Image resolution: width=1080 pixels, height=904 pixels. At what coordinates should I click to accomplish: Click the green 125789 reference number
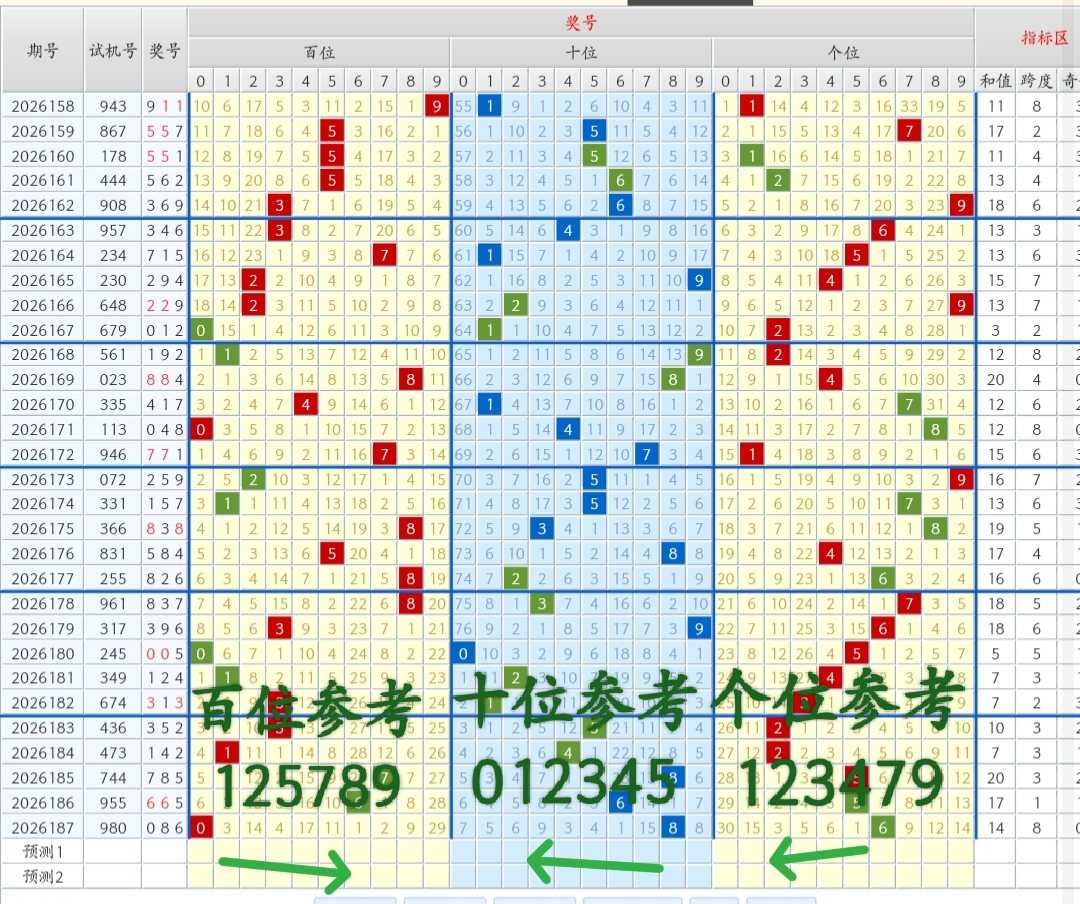(x=309, y=785)
